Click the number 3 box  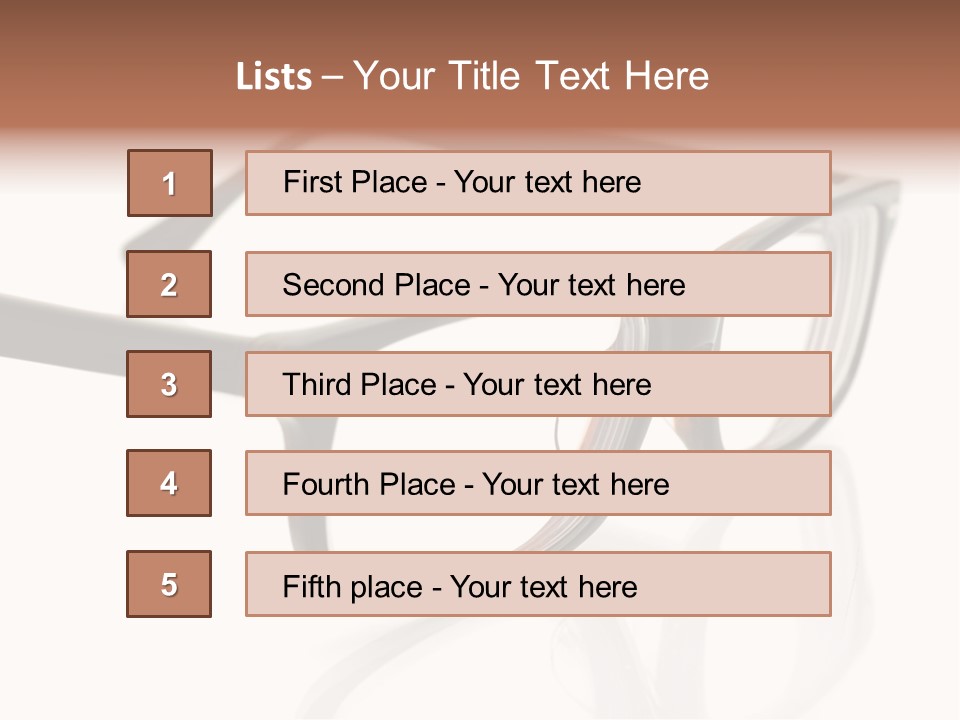(169, 384)
